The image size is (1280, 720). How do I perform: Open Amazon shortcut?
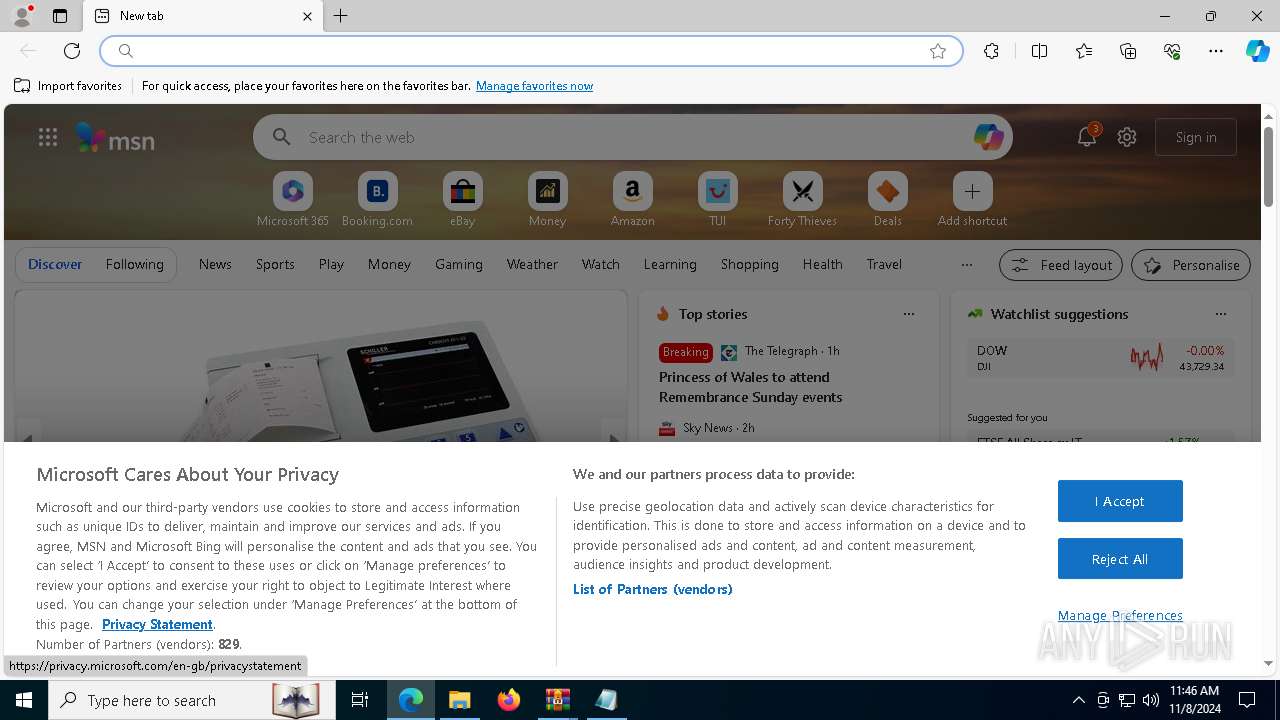632,200
